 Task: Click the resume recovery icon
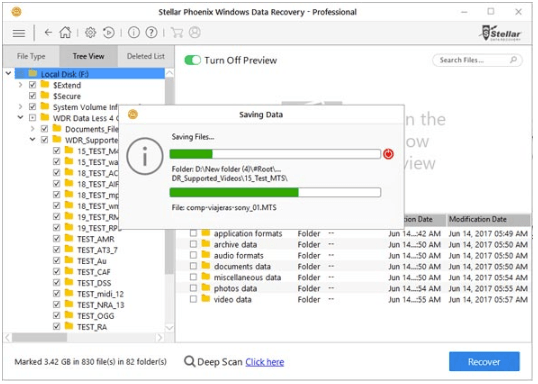(x=108, y=33)
